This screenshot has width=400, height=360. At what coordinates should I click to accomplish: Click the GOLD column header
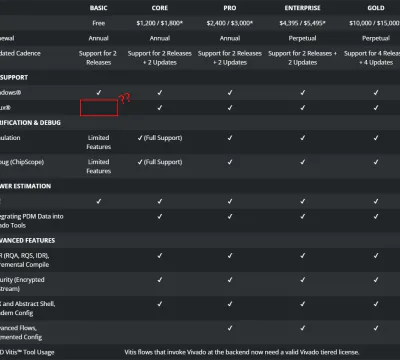(376, 8)
